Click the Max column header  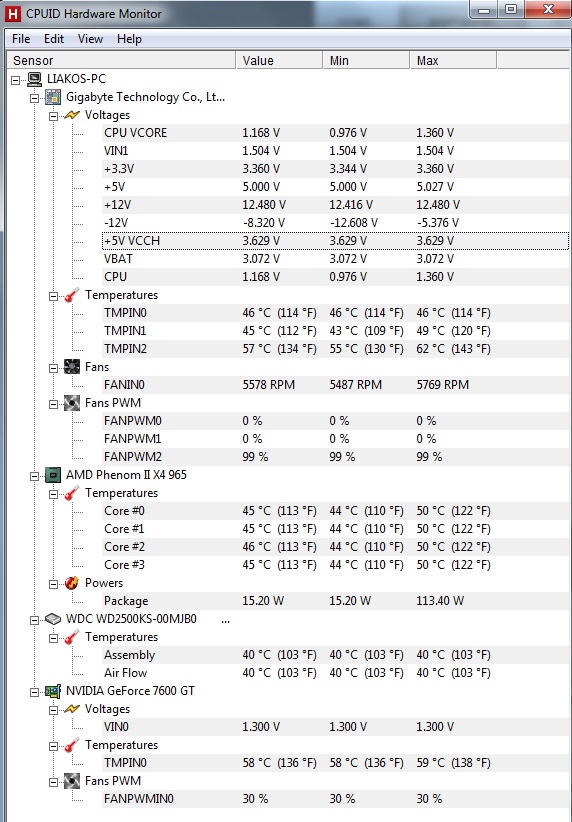(x=453, y=60)
